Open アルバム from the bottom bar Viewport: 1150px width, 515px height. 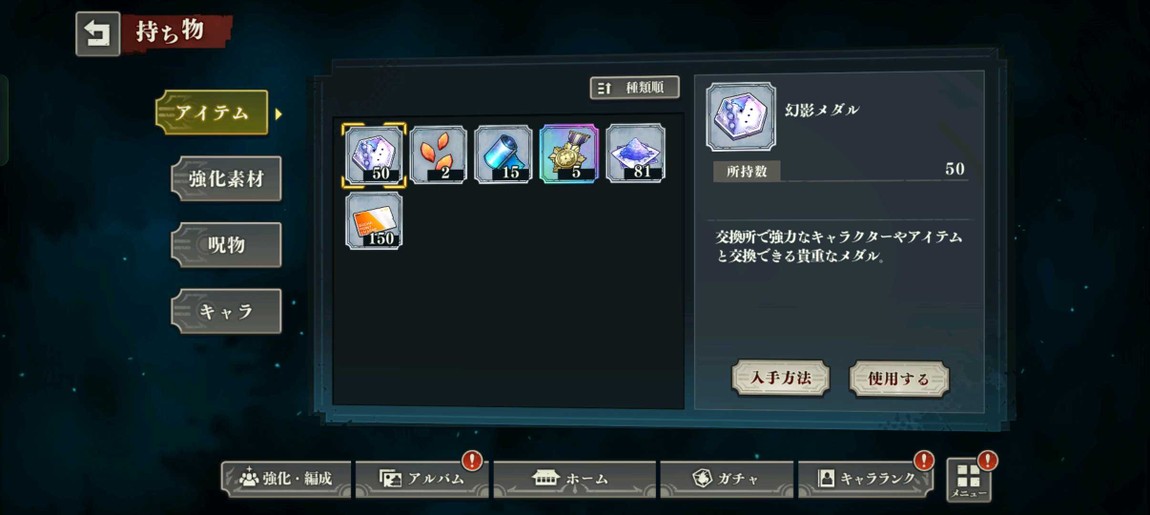(422, 479)
